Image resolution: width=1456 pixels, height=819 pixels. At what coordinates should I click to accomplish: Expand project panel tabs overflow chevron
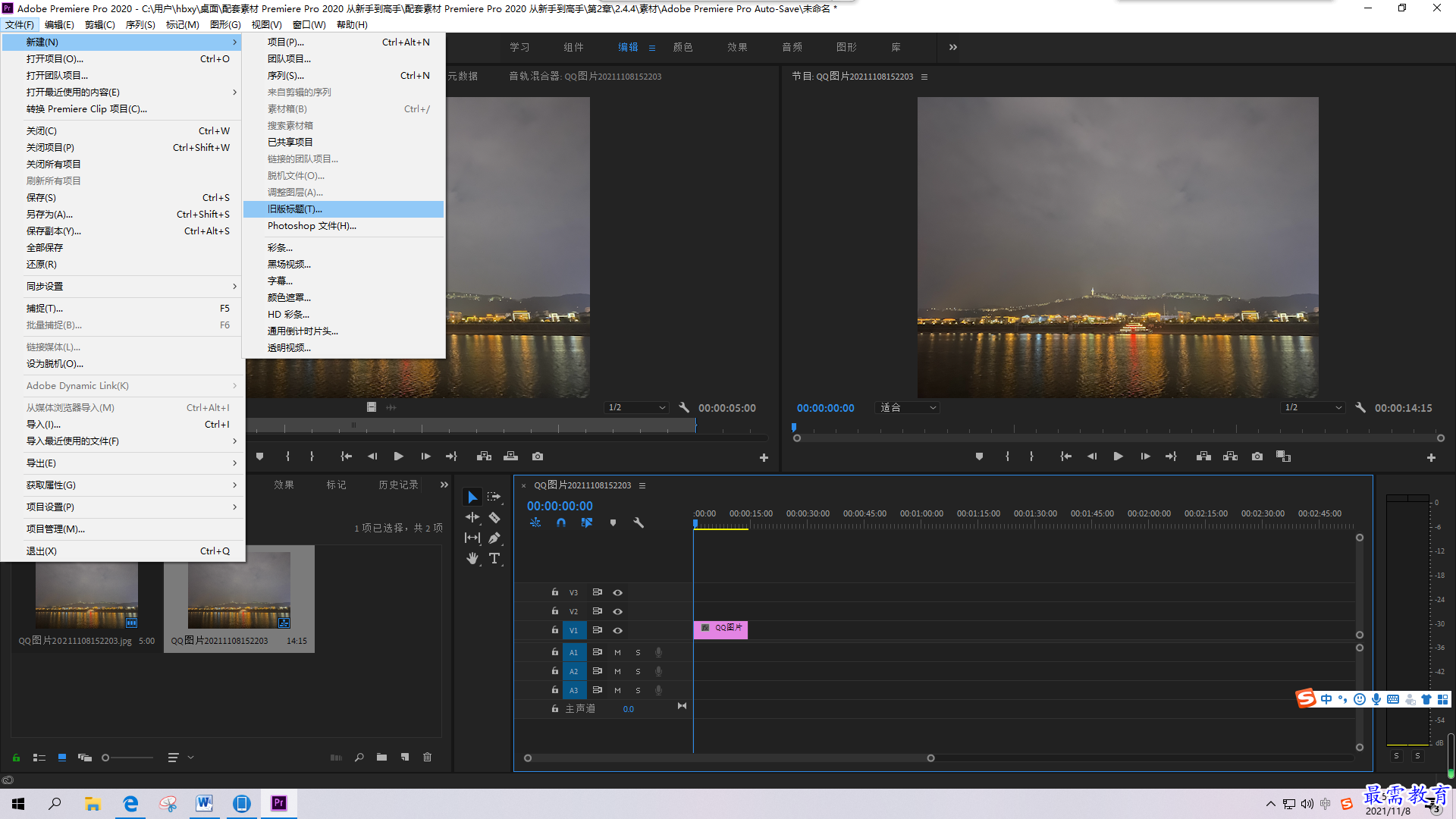point(444,485)
